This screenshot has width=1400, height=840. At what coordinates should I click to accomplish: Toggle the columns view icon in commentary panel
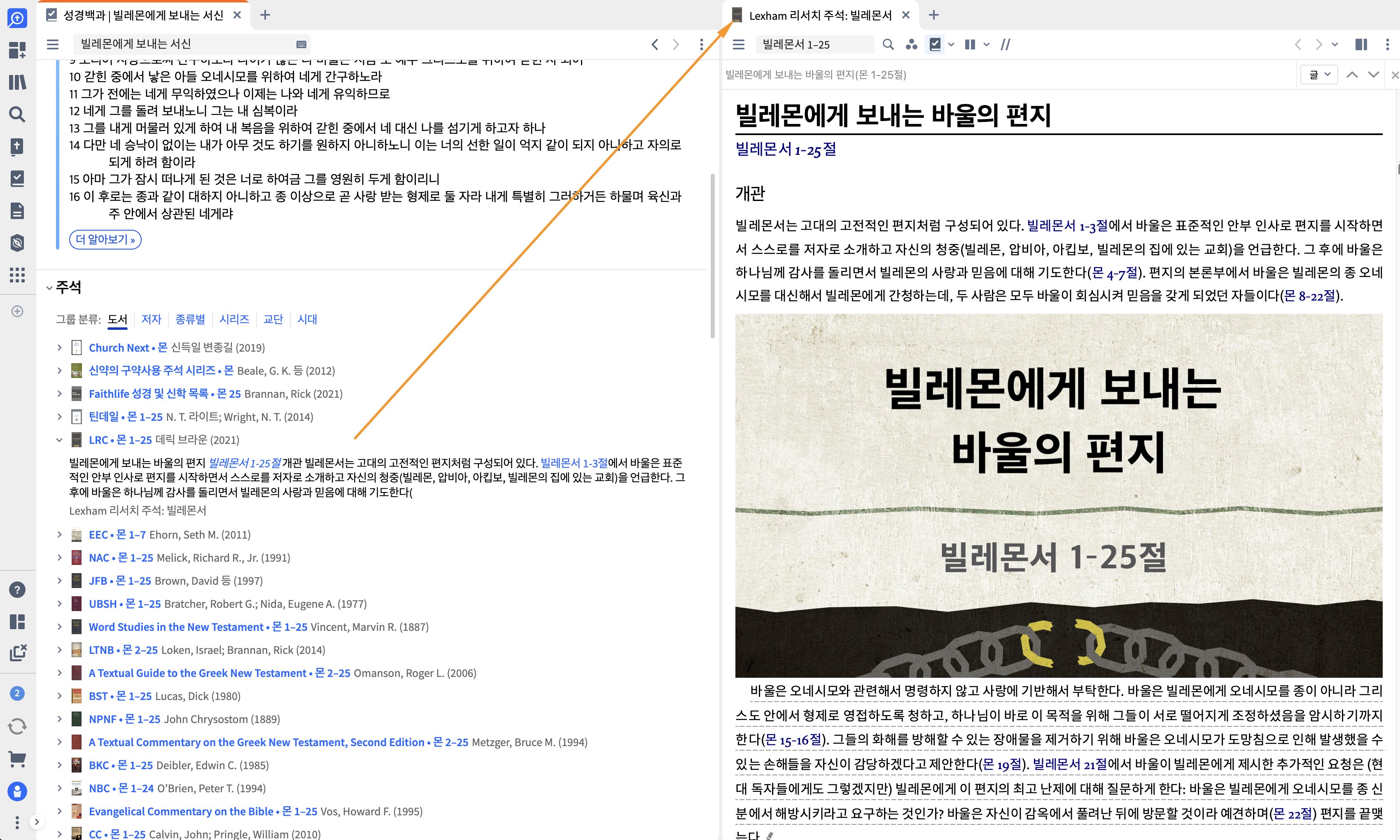tap(1361, 44)
